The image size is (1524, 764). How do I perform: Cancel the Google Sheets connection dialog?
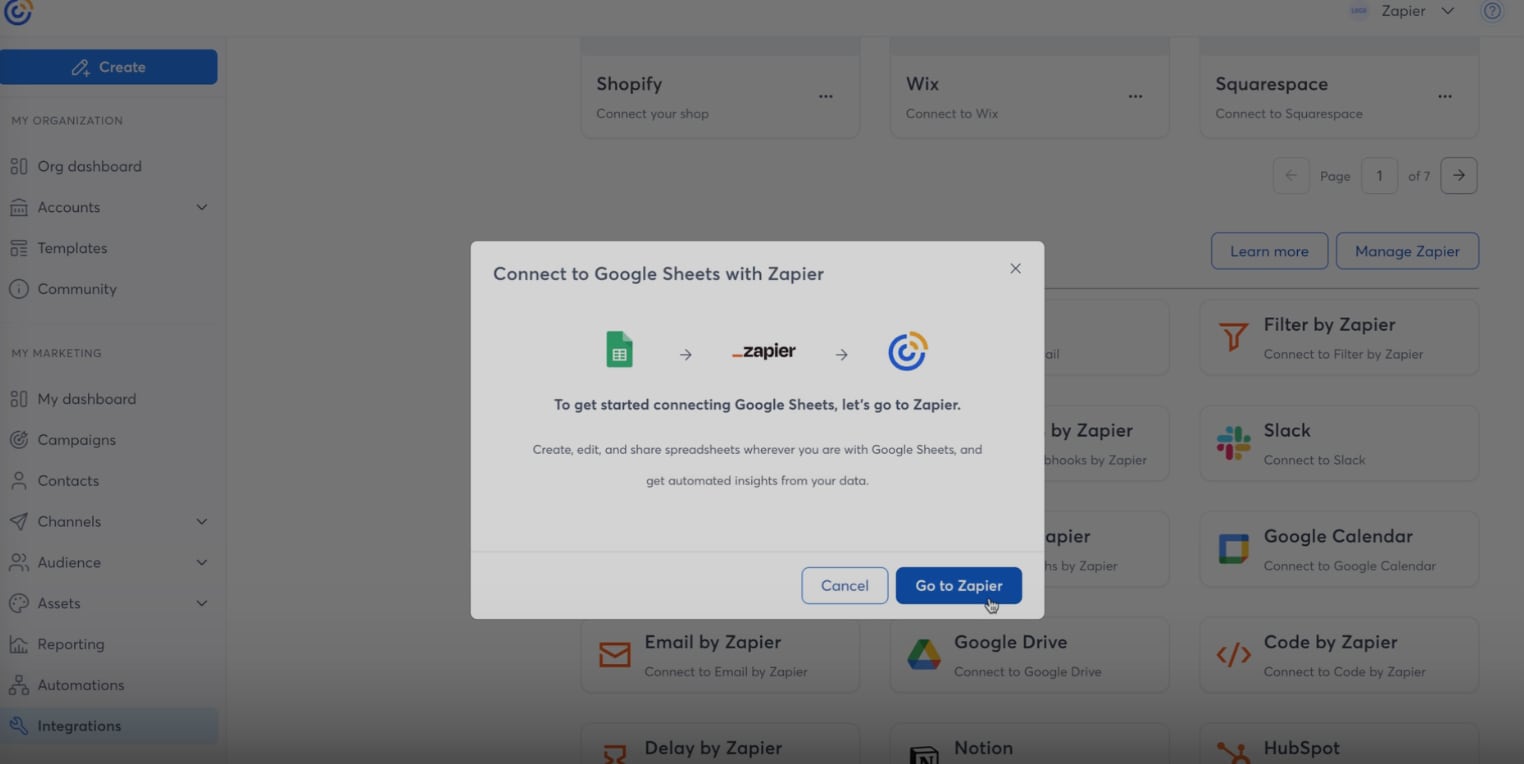844,585
